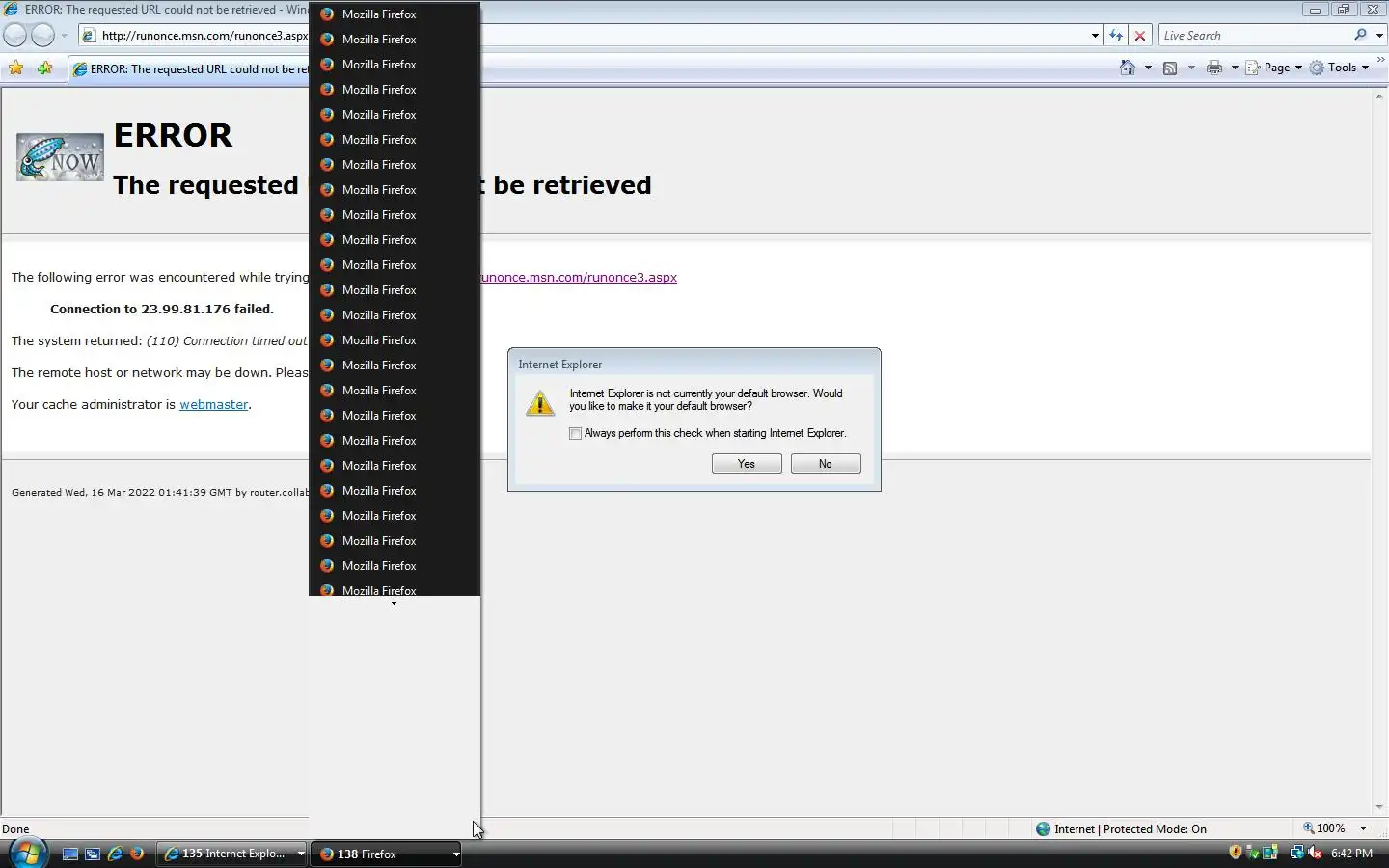Click No in the default browser dialog
Image resolution: width=1389 pixels, height=868 pixels.
(x=826, y=464)
